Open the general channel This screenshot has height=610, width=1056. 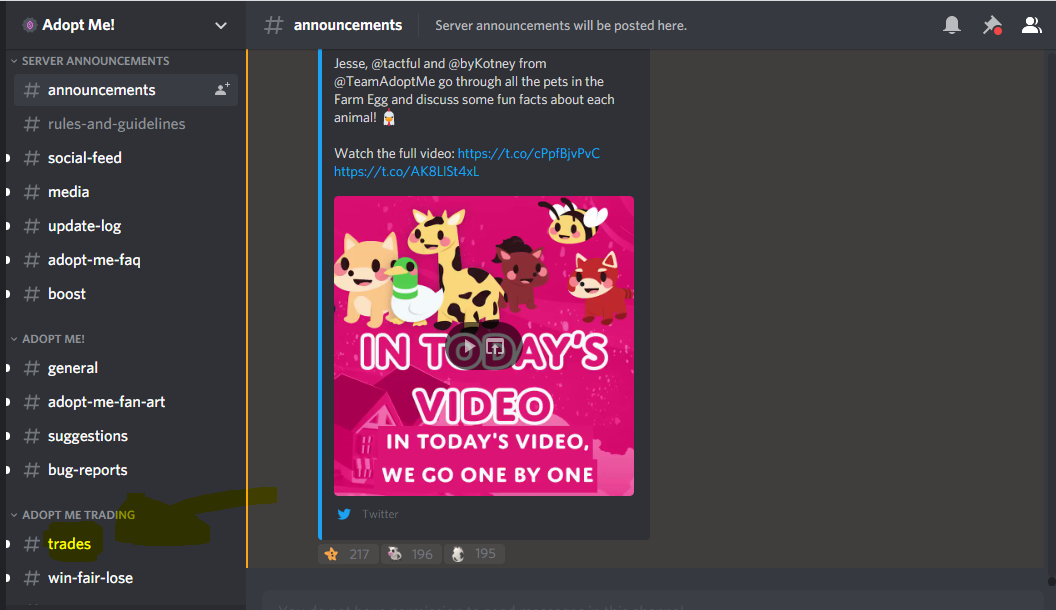point(126,368)
